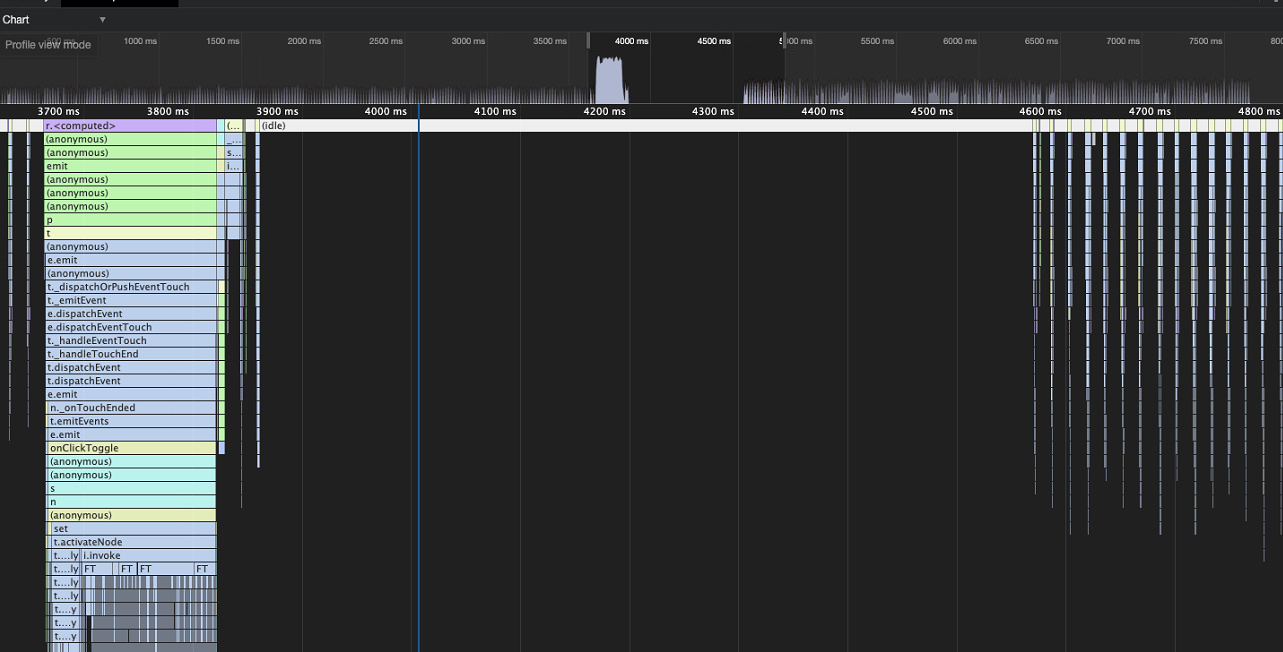The width and height of the screenshot is (1283, 652).
Task: Click the 4400 ms ruler label
Action: (822, 111)
